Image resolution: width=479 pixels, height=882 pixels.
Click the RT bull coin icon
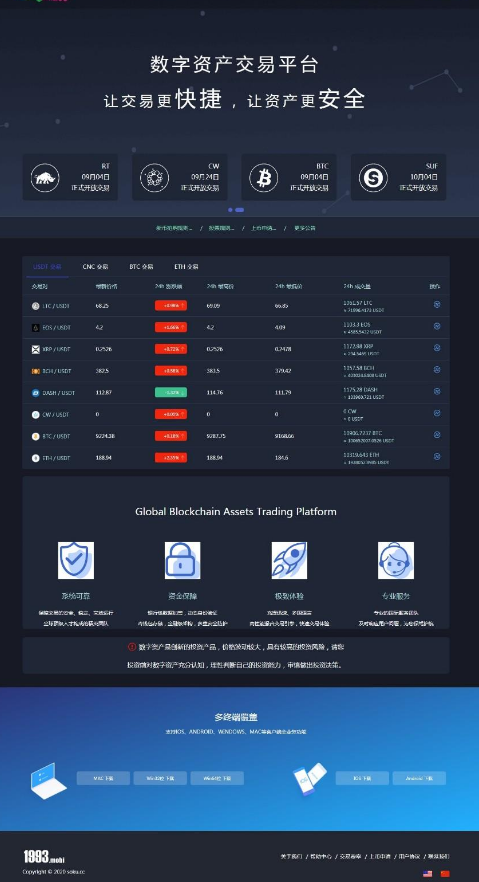(45, 178)
